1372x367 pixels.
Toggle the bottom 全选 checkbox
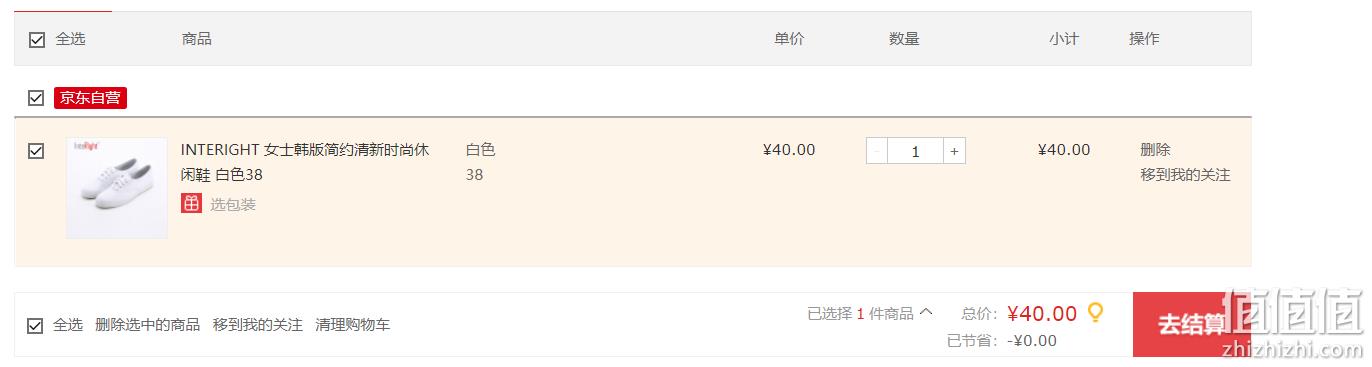click(35, 325)
